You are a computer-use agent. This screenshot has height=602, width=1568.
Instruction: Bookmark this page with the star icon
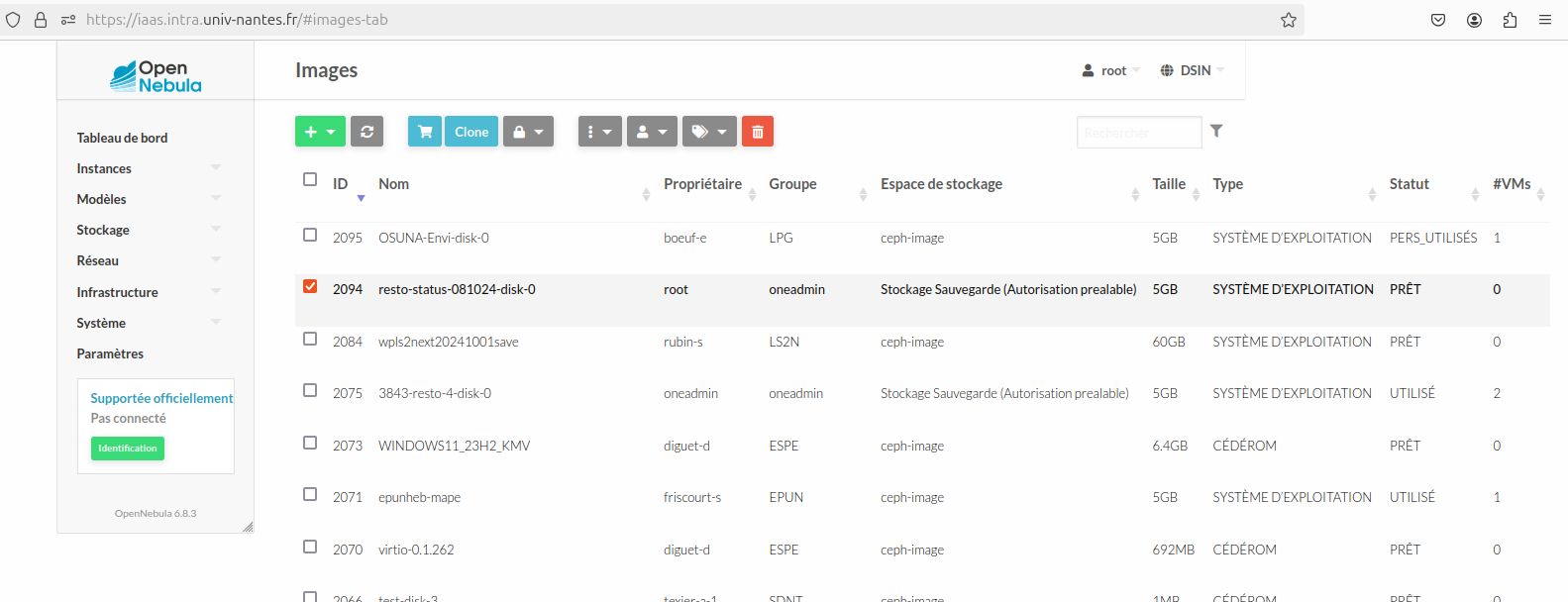1288,20
